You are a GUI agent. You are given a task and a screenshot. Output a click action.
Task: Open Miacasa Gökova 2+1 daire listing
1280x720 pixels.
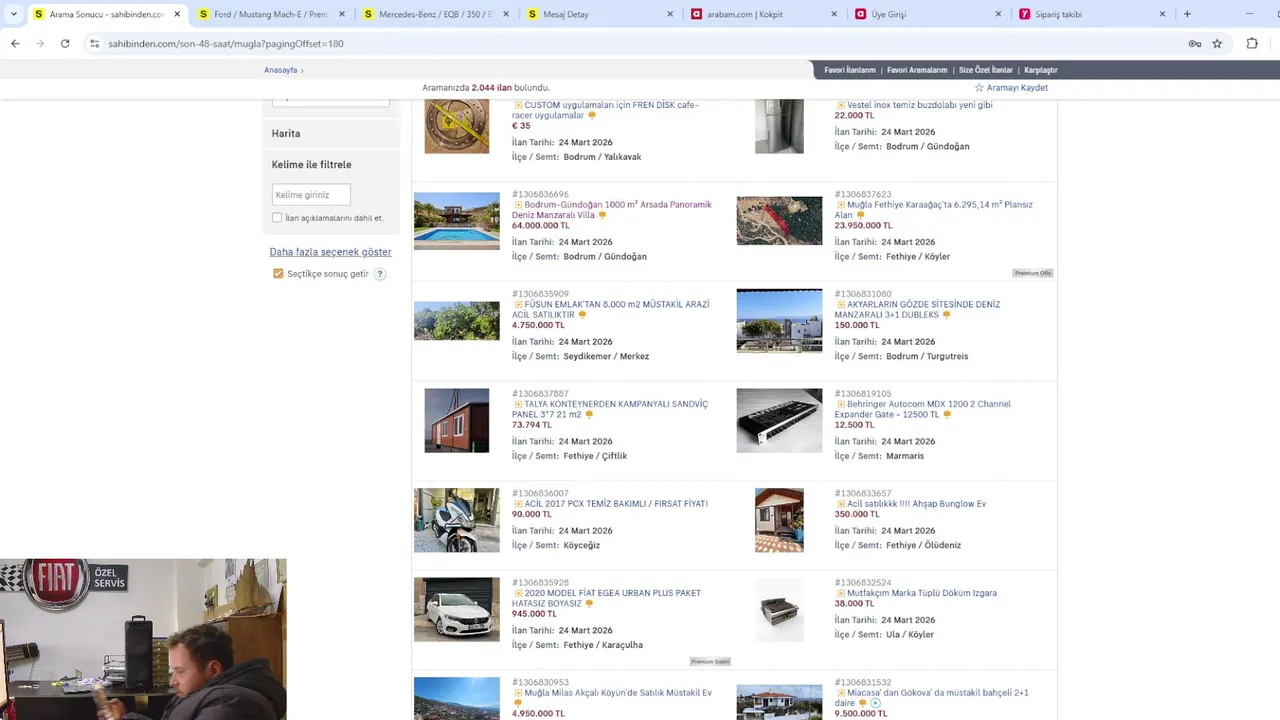[932, 697]
